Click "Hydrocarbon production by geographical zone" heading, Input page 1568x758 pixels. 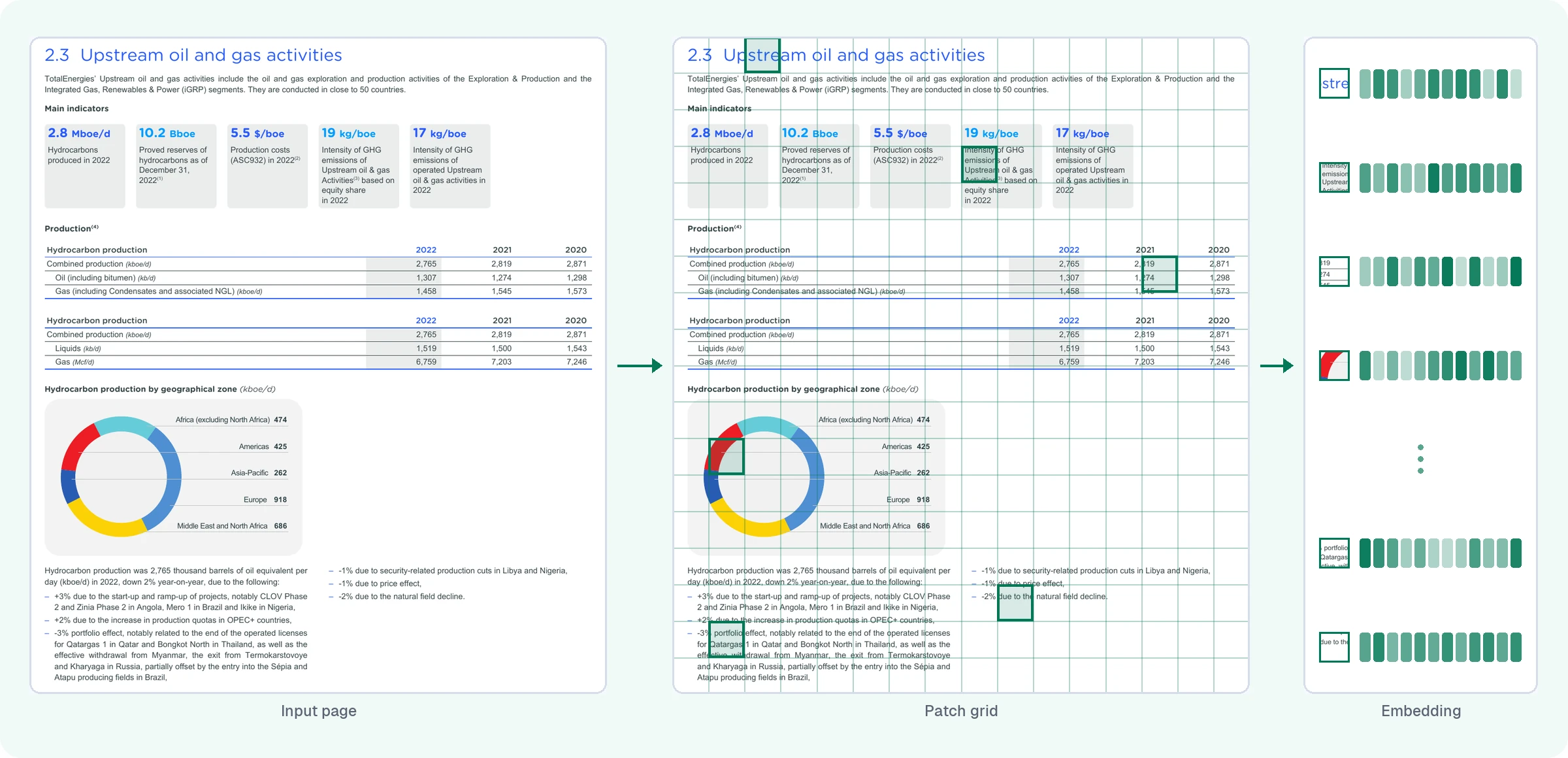(160, 389)
